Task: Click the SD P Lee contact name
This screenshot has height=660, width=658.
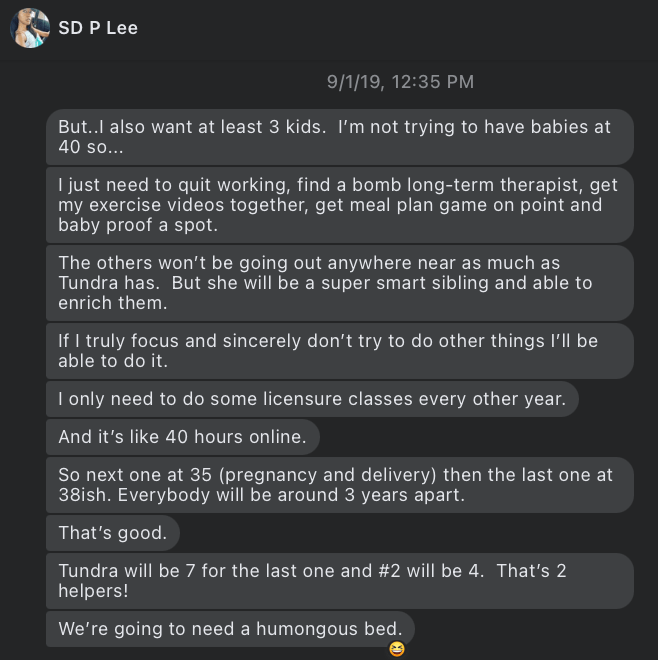Action: [x=98, y=28]
